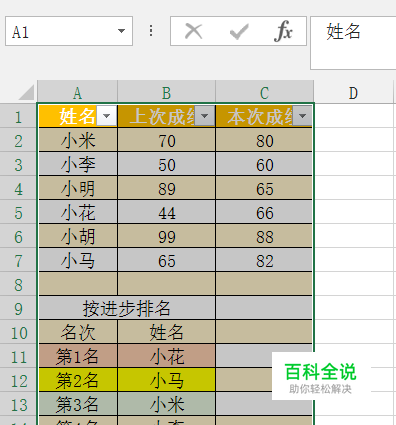
Task: Click the 第2名 cell
Action: pos(78,381)
